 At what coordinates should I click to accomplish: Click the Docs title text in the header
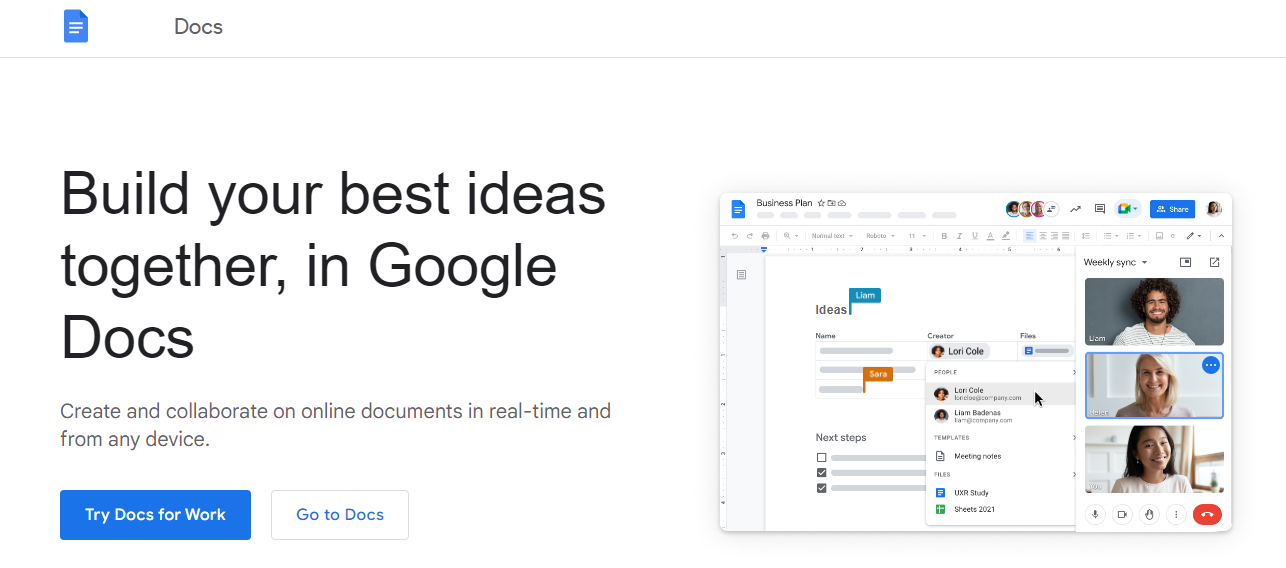pos(198,27)
